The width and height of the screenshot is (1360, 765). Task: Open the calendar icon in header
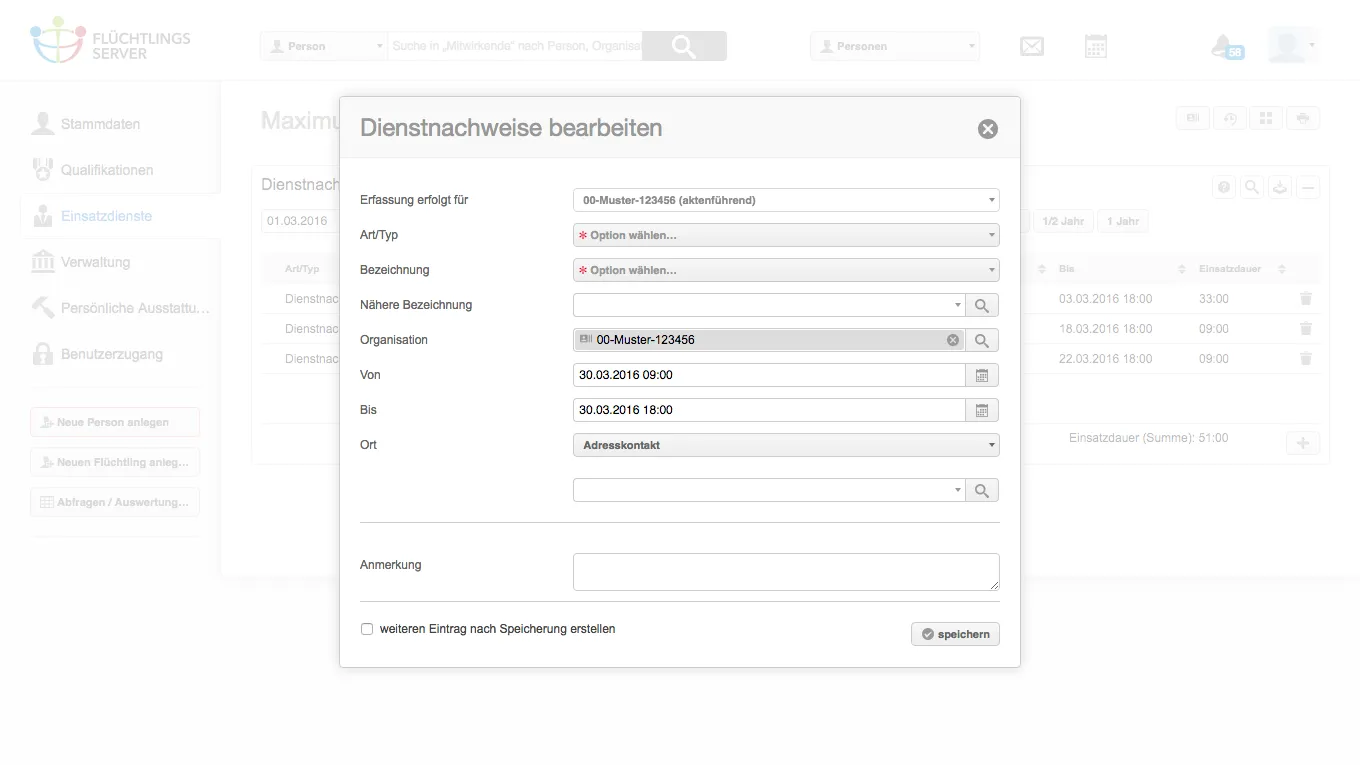[1096, 46]
